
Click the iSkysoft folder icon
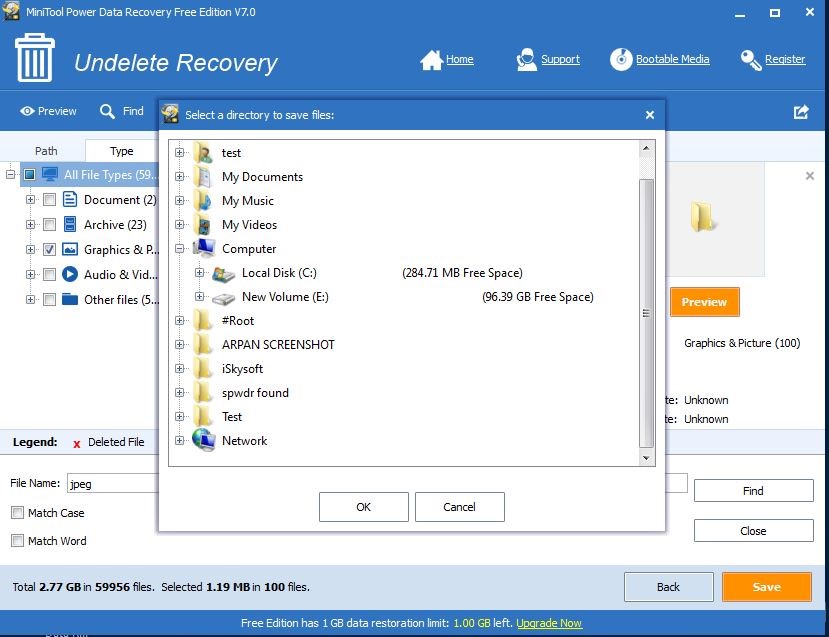coord(204,368)
